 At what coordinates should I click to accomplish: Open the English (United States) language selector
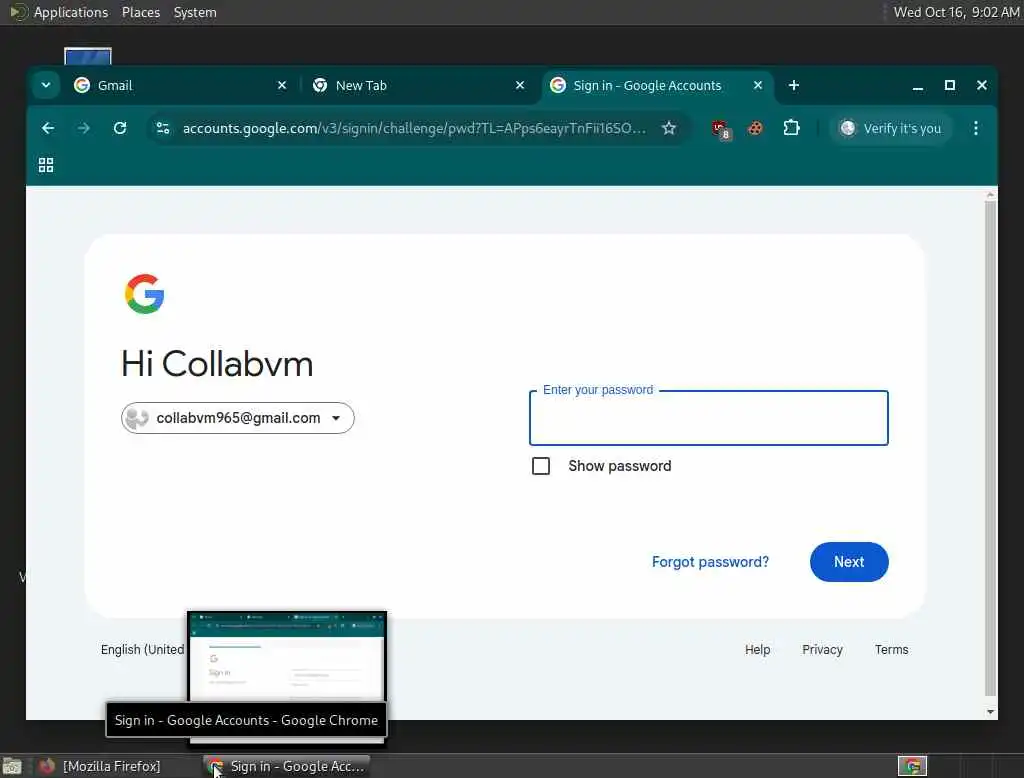tap(142, 649)
